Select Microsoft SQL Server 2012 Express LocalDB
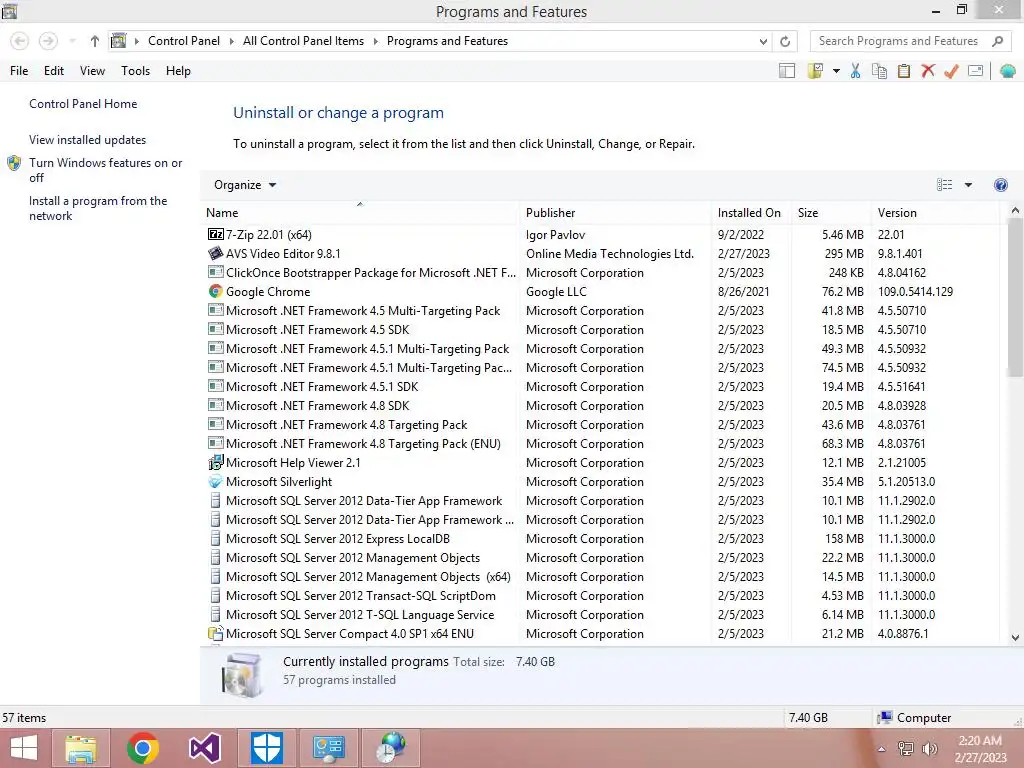The width and height of the screenshot is (1024, 768). (601, 539)
